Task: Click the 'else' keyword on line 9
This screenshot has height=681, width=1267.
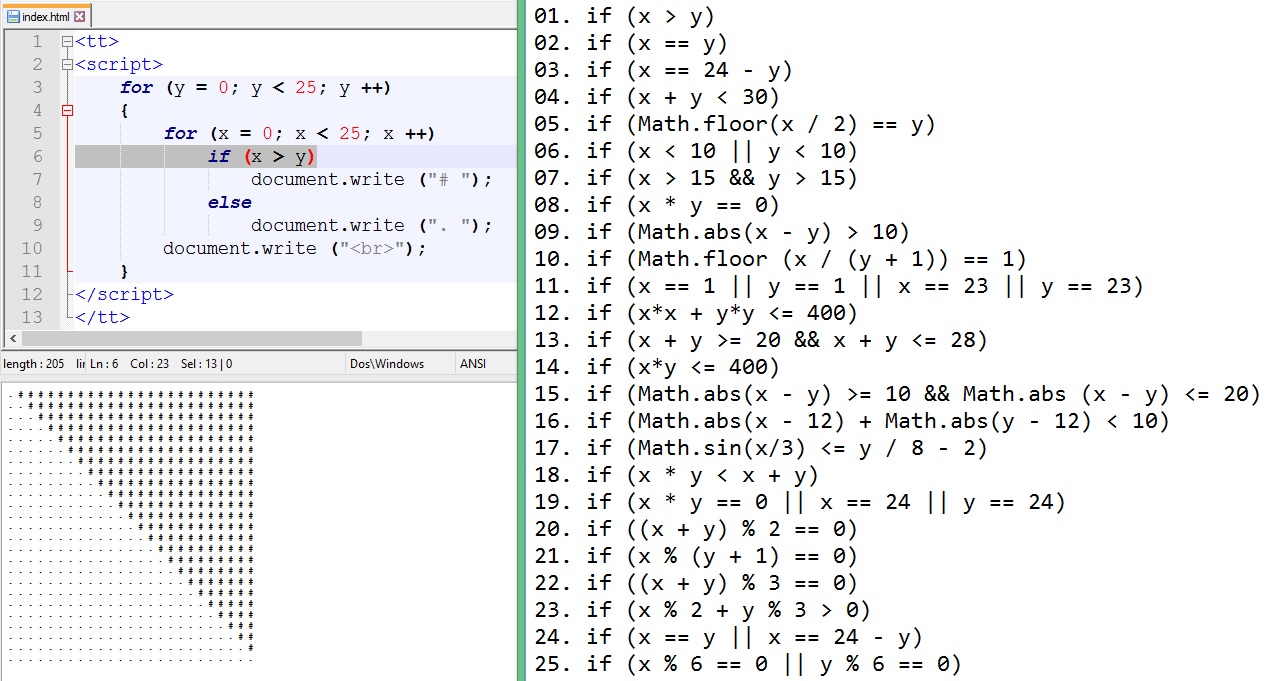Action: point(230,202)
